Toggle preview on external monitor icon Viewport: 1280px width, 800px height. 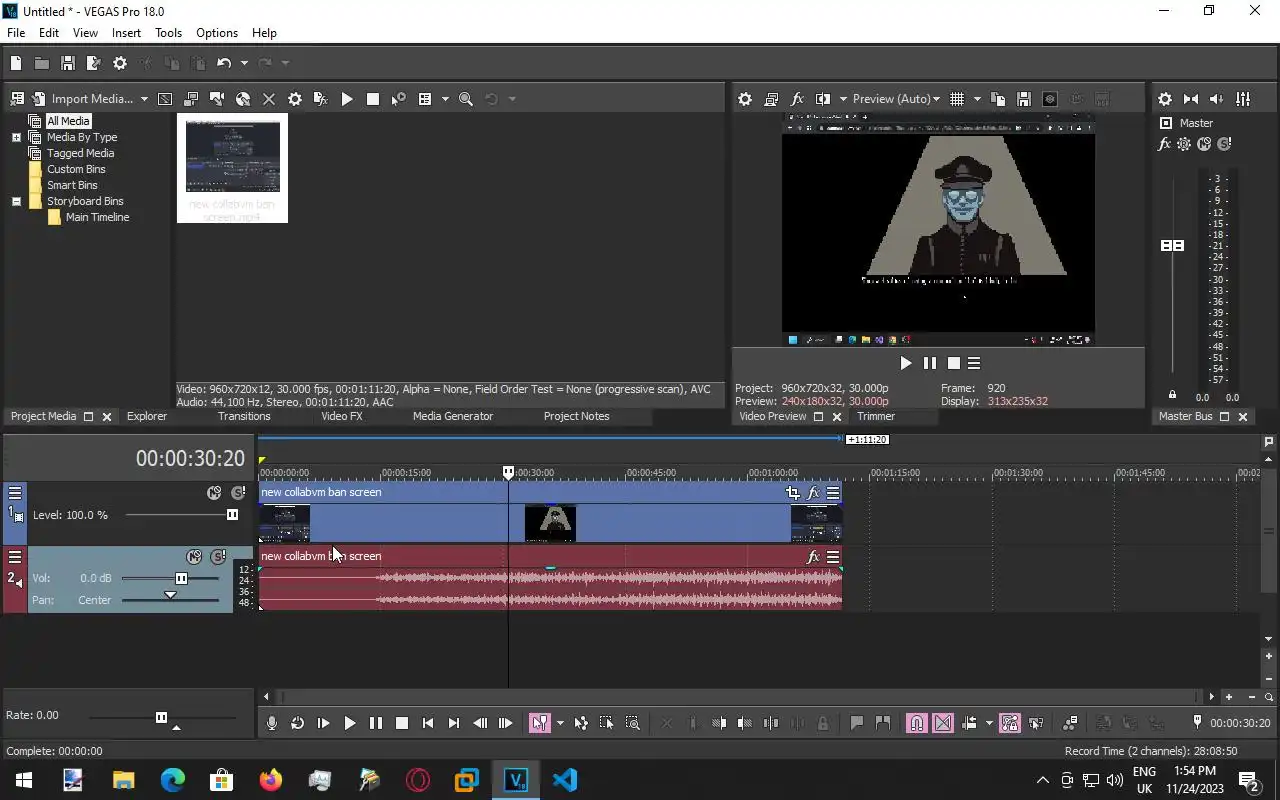pyautogui.click(x=771, y=99)
